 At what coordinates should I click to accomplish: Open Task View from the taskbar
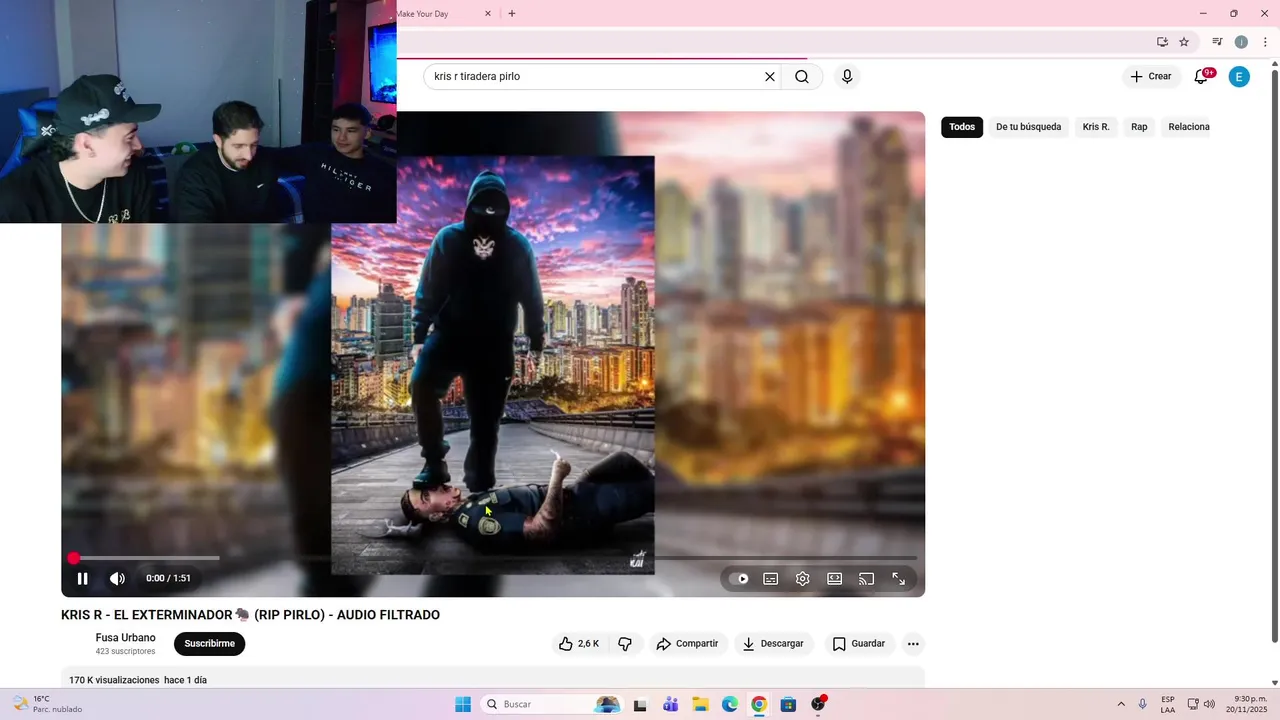point(640,704)
